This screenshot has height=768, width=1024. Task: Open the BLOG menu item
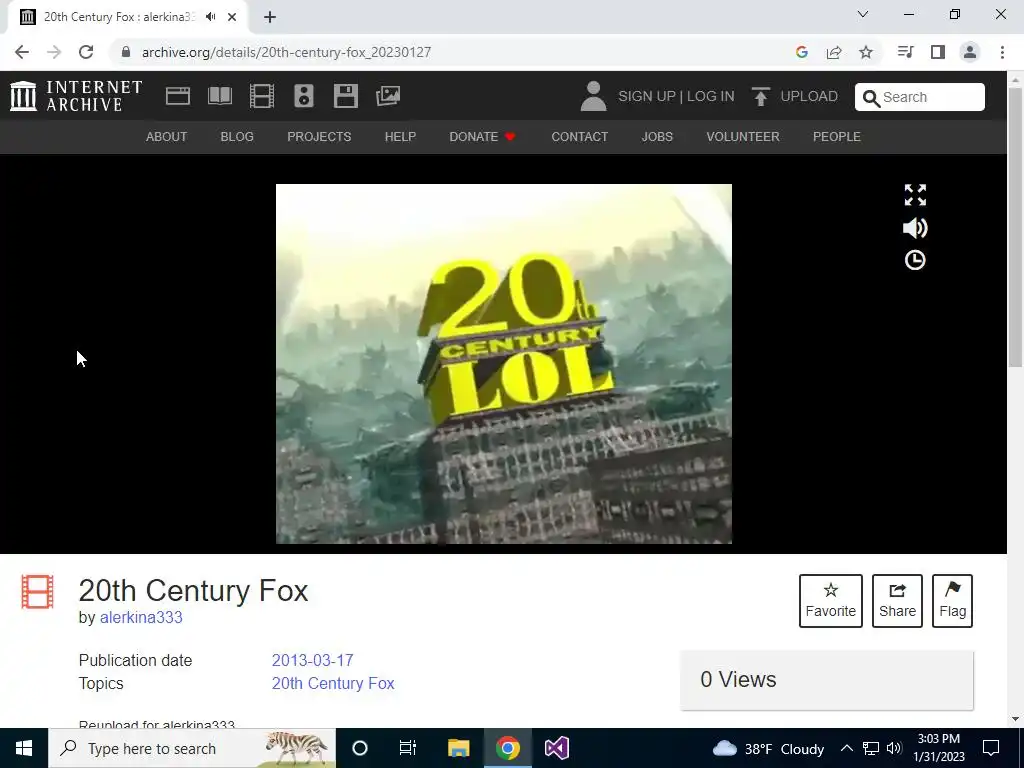(237, 136)
